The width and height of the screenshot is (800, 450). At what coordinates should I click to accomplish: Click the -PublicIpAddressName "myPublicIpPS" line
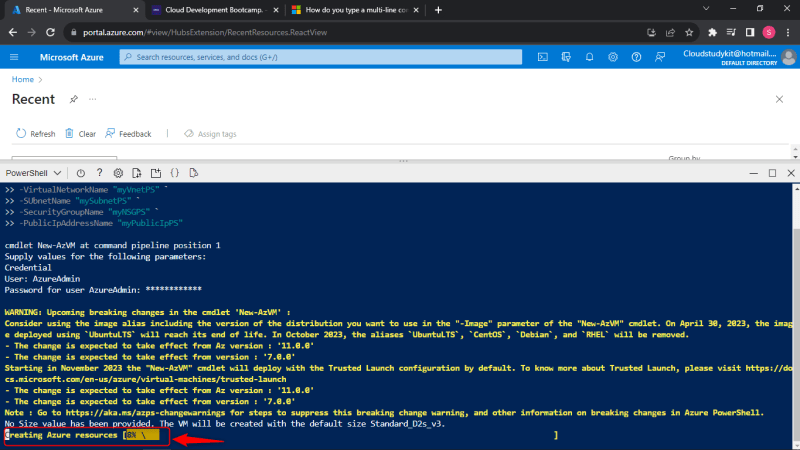pos(93,223)
